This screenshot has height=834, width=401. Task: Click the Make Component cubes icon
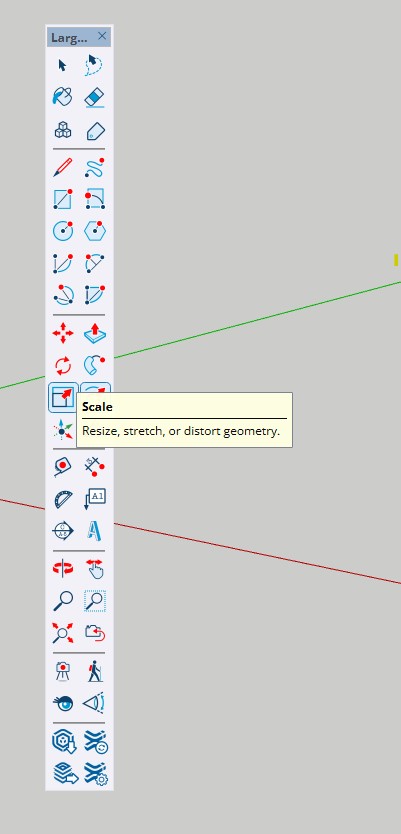[63, 130]
